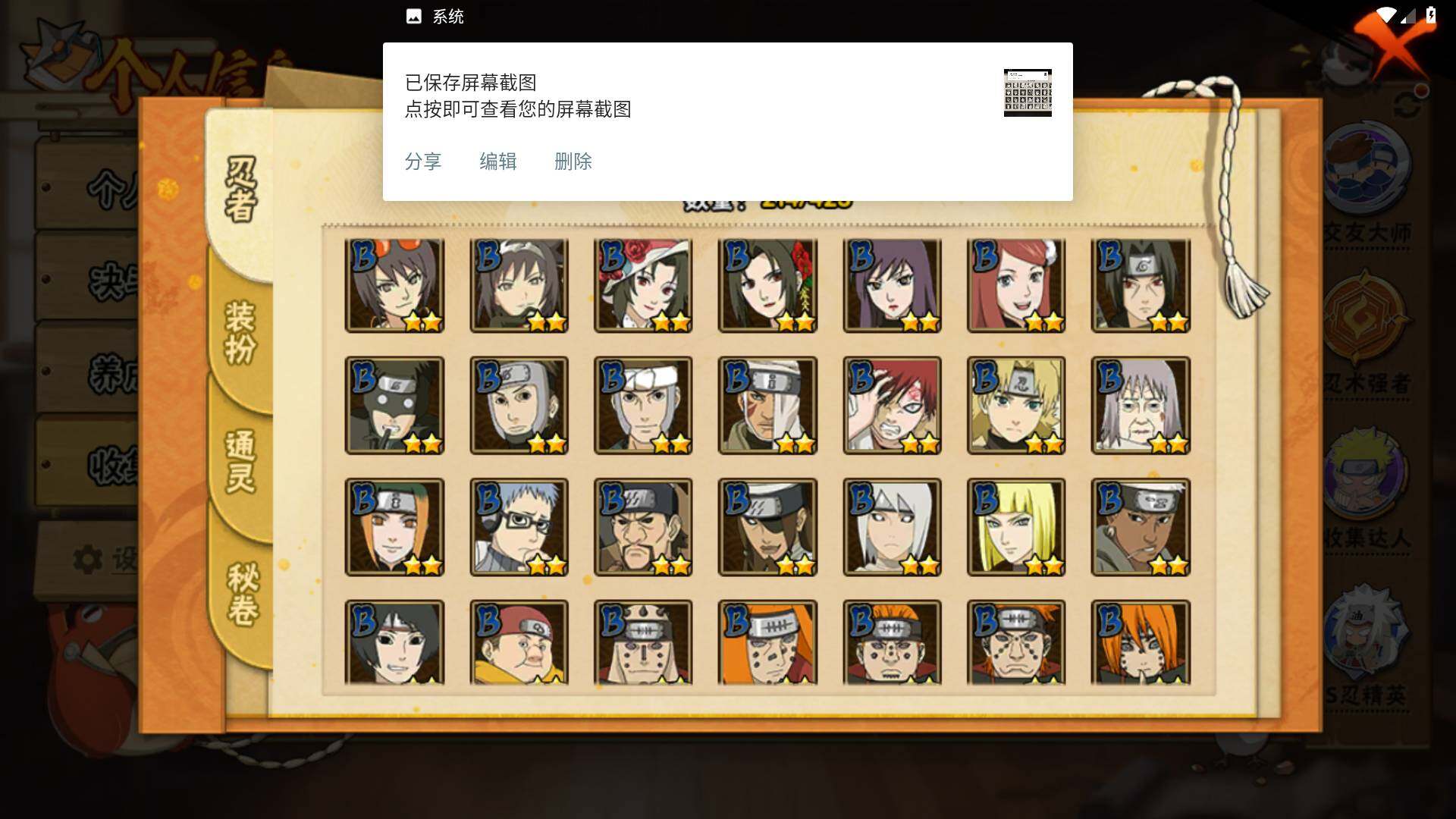Select the ninja with rose-decorated white hat

click(x=643, y=286)
